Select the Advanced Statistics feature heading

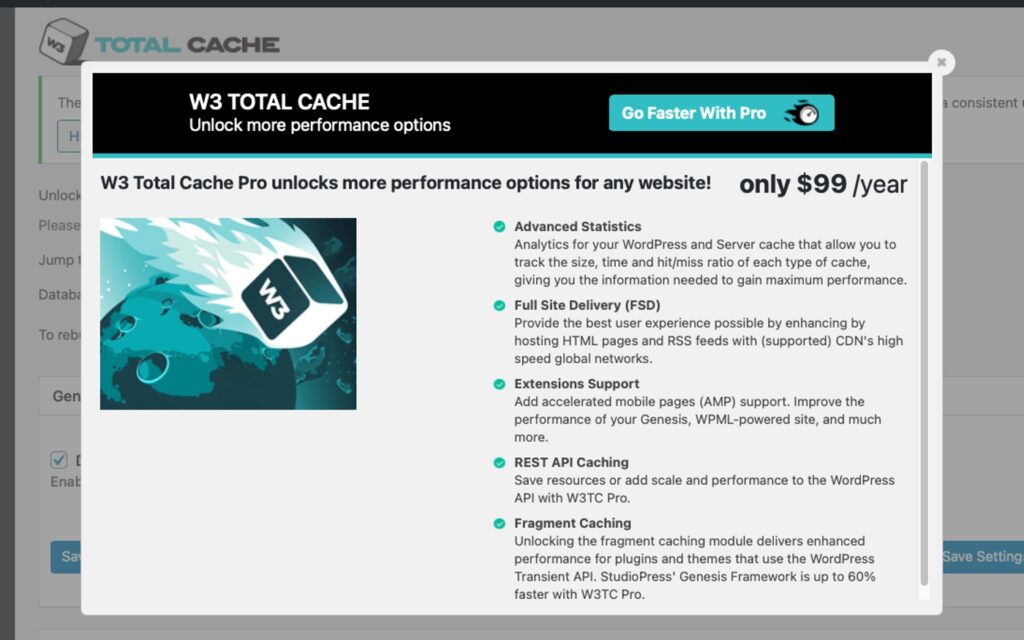(x=577, y=227)
